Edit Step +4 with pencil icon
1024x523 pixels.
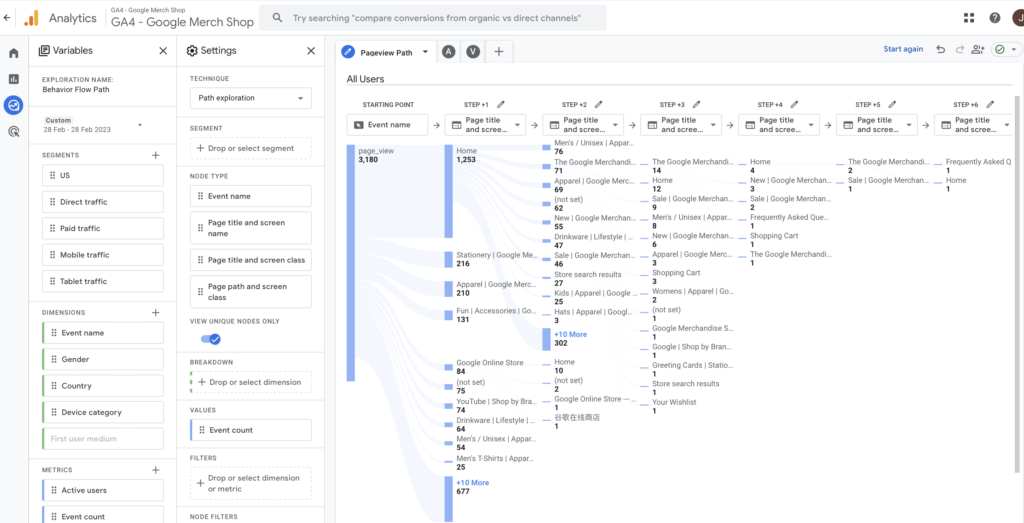(794, 104)
